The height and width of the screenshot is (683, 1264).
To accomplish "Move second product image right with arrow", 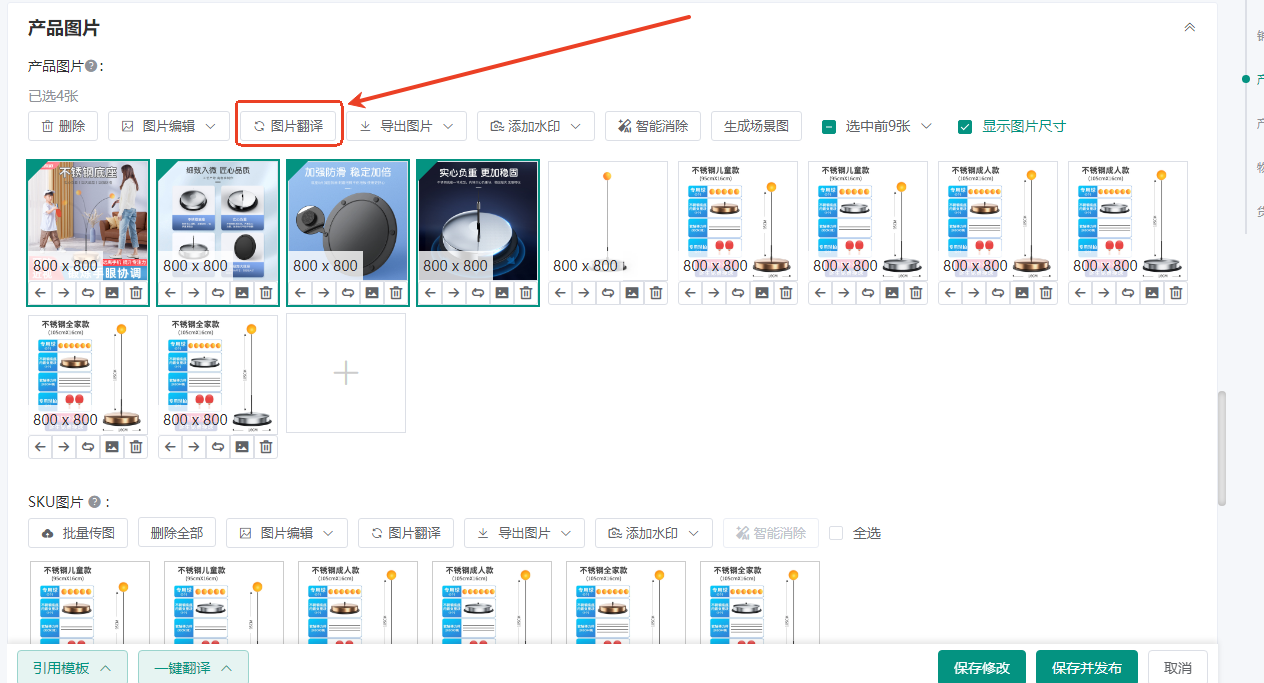I will coord(194,293).
